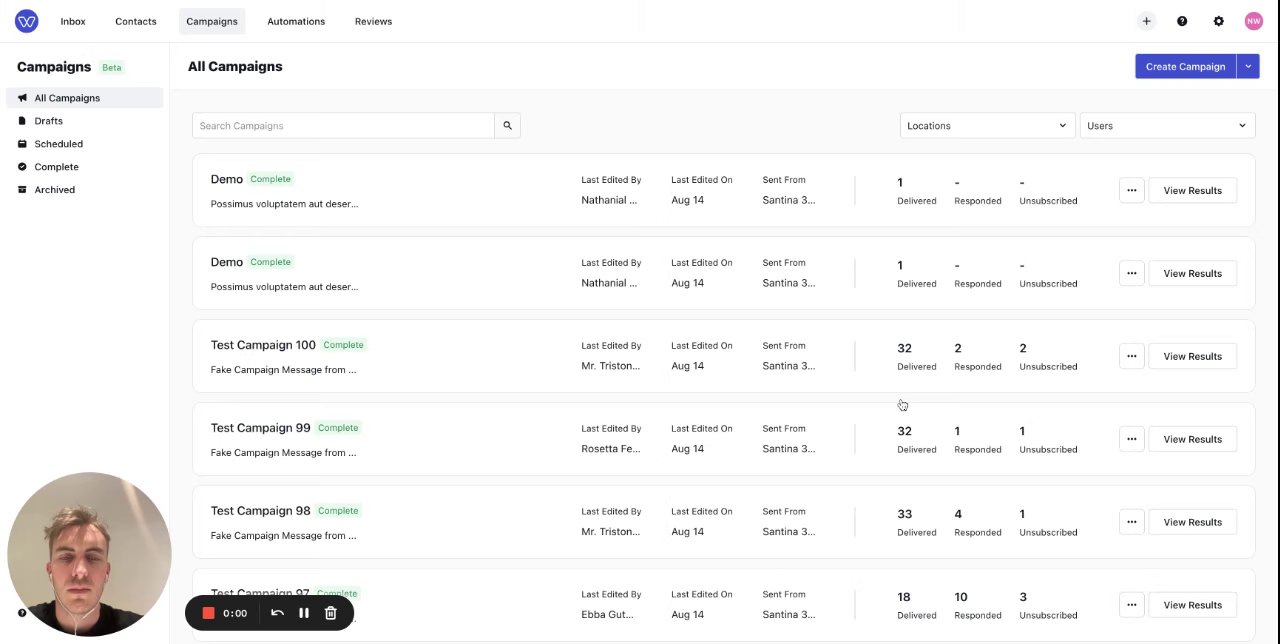
Task: Open the settings gear icon
Action: [x=1218, y=21]
